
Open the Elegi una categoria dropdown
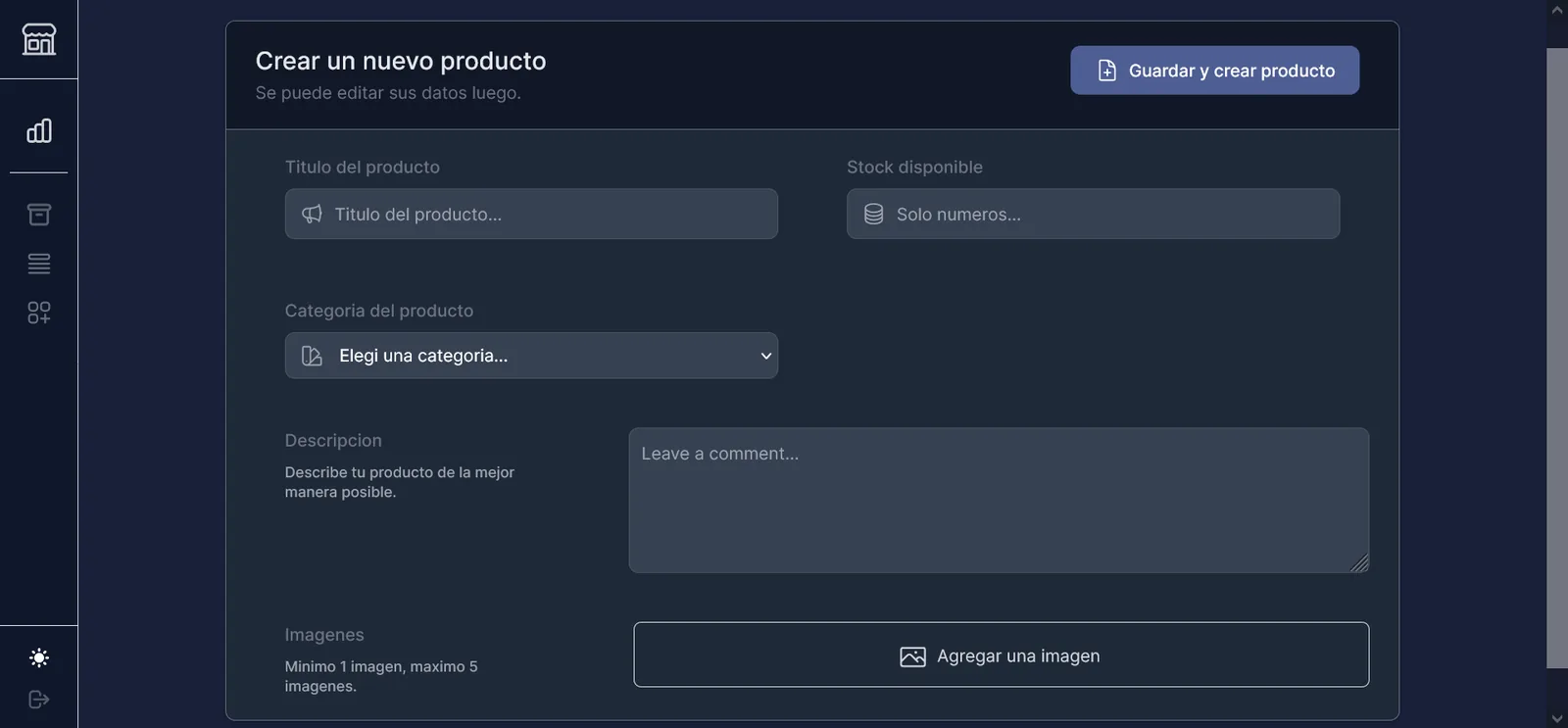click(531, 356)
